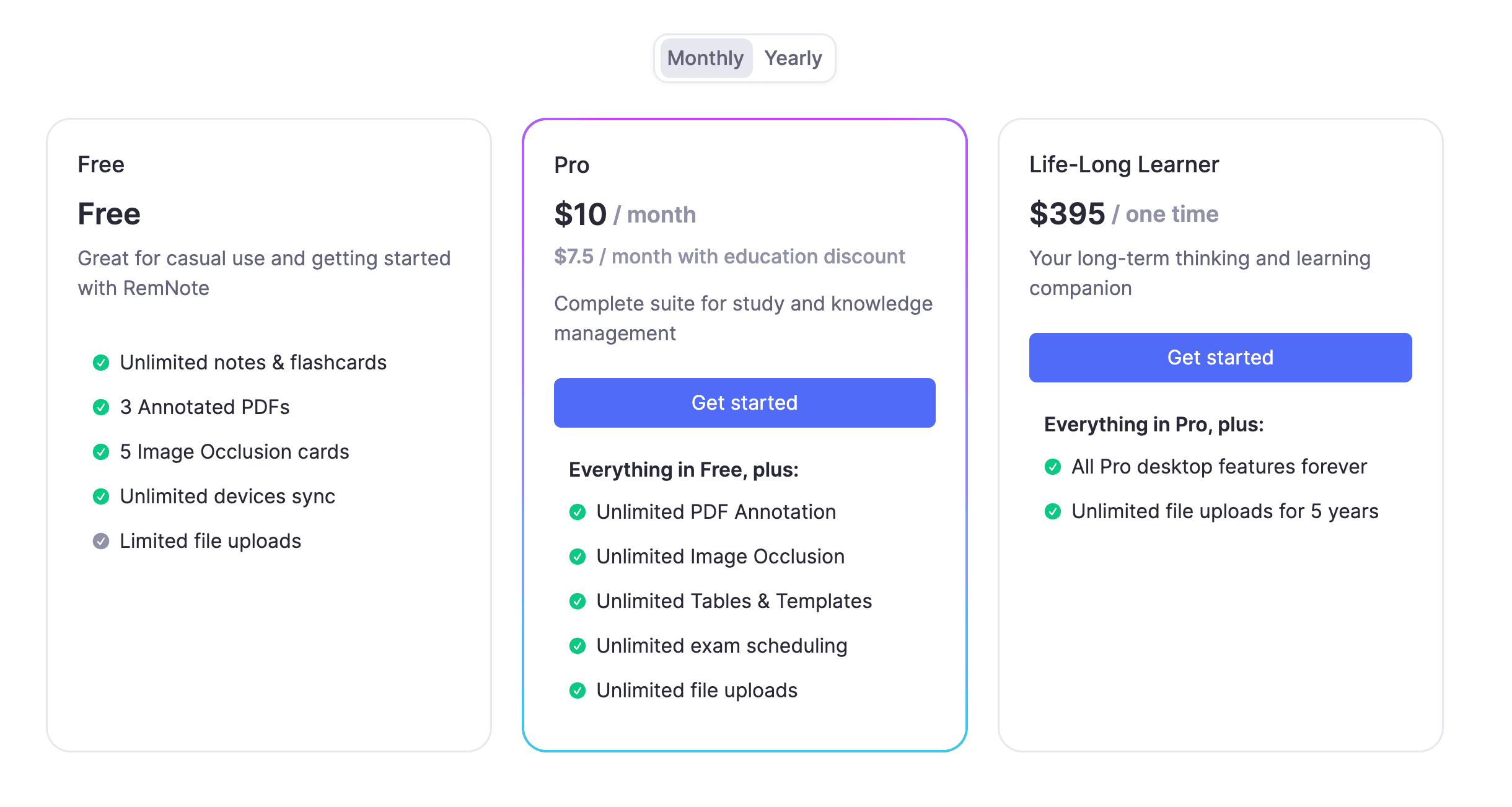Viewport: 1512px width, 807px height.
Task: Click the checkmark beside Unlimited notes & flashcards
Action: (102, 363)
